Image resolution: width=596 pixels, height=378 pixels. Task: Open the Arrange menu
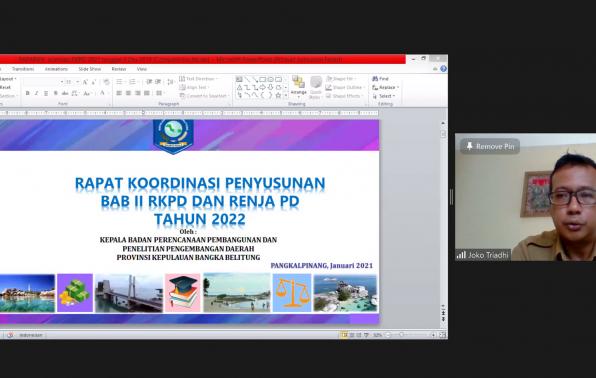(x=298, y=86)
